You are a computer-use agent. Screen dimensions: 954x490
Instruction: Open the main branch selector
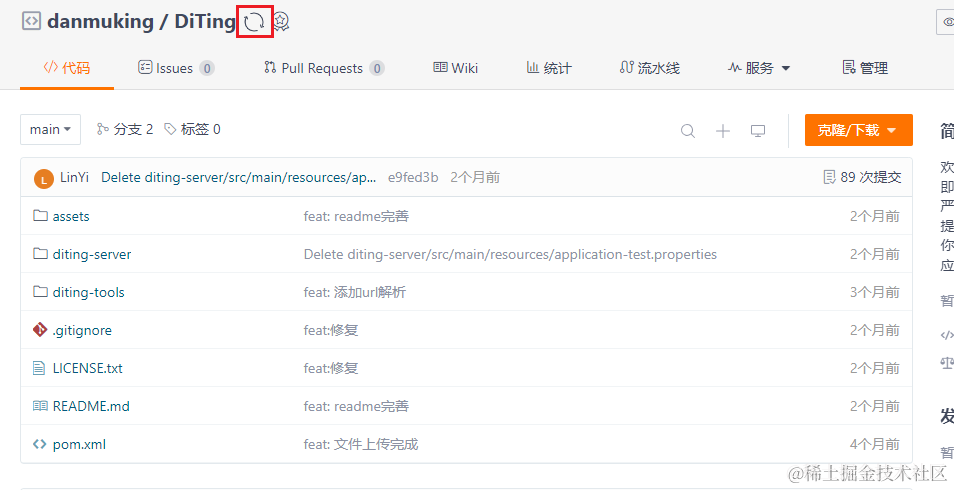click(x=50, y=130)
